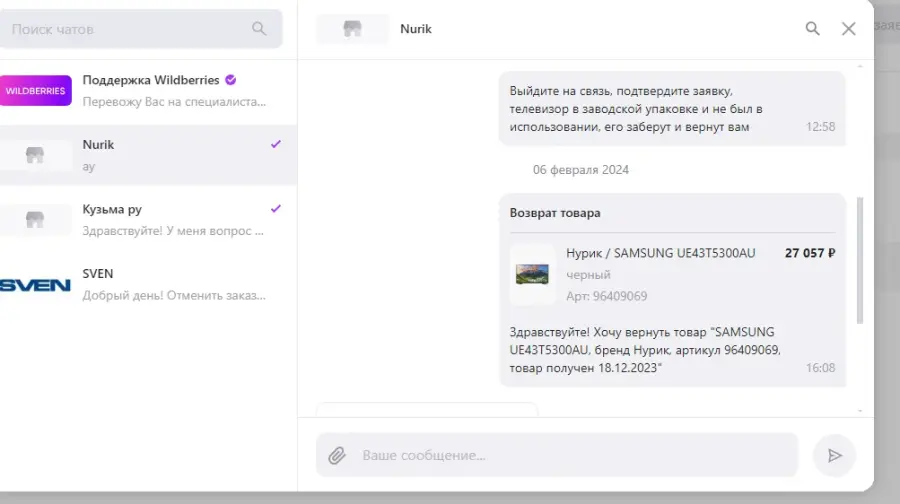Viewport: 900px width, 504px height.
Task: Click the Добрый день! Отменить заказ preview text
Action: (174, 296)
